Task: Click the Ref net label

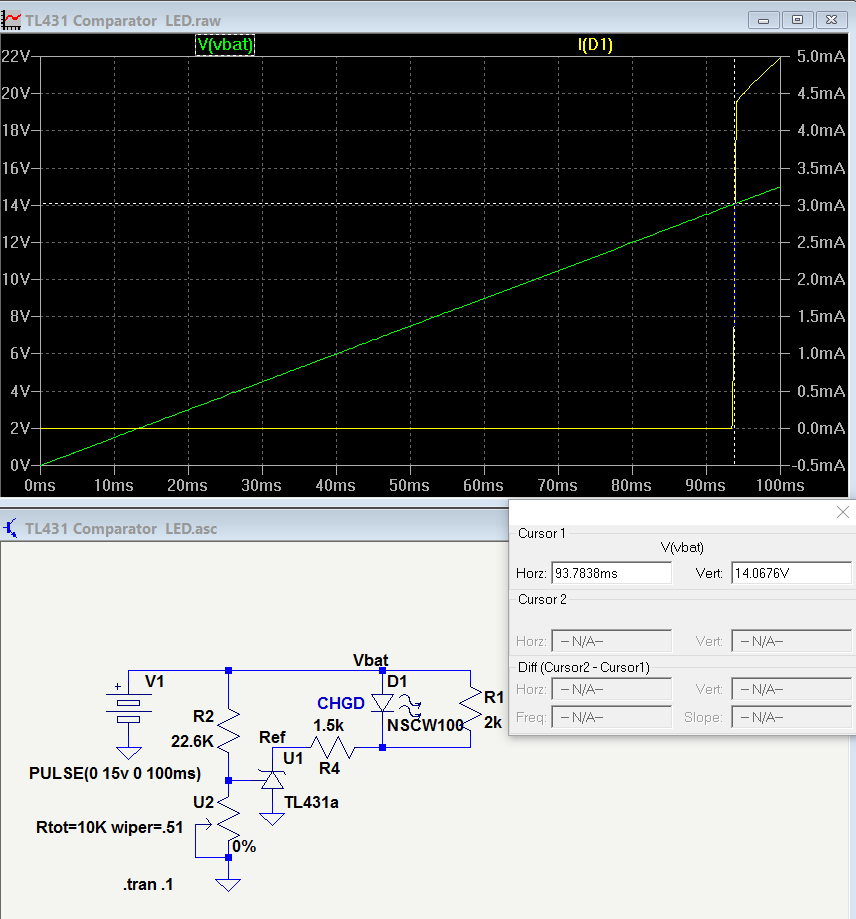Action: pos(272,737)
